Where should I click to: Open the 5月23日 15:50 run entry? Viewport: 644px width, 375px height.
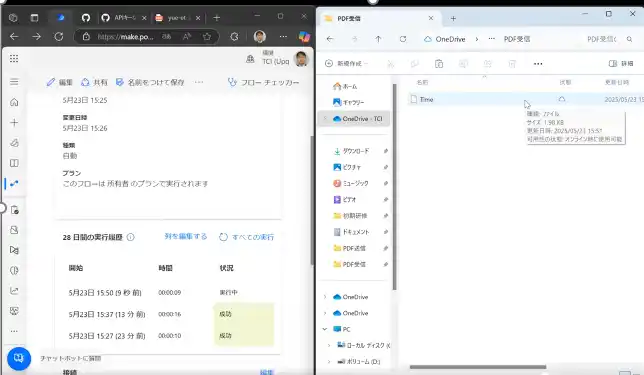pos(105,292)
